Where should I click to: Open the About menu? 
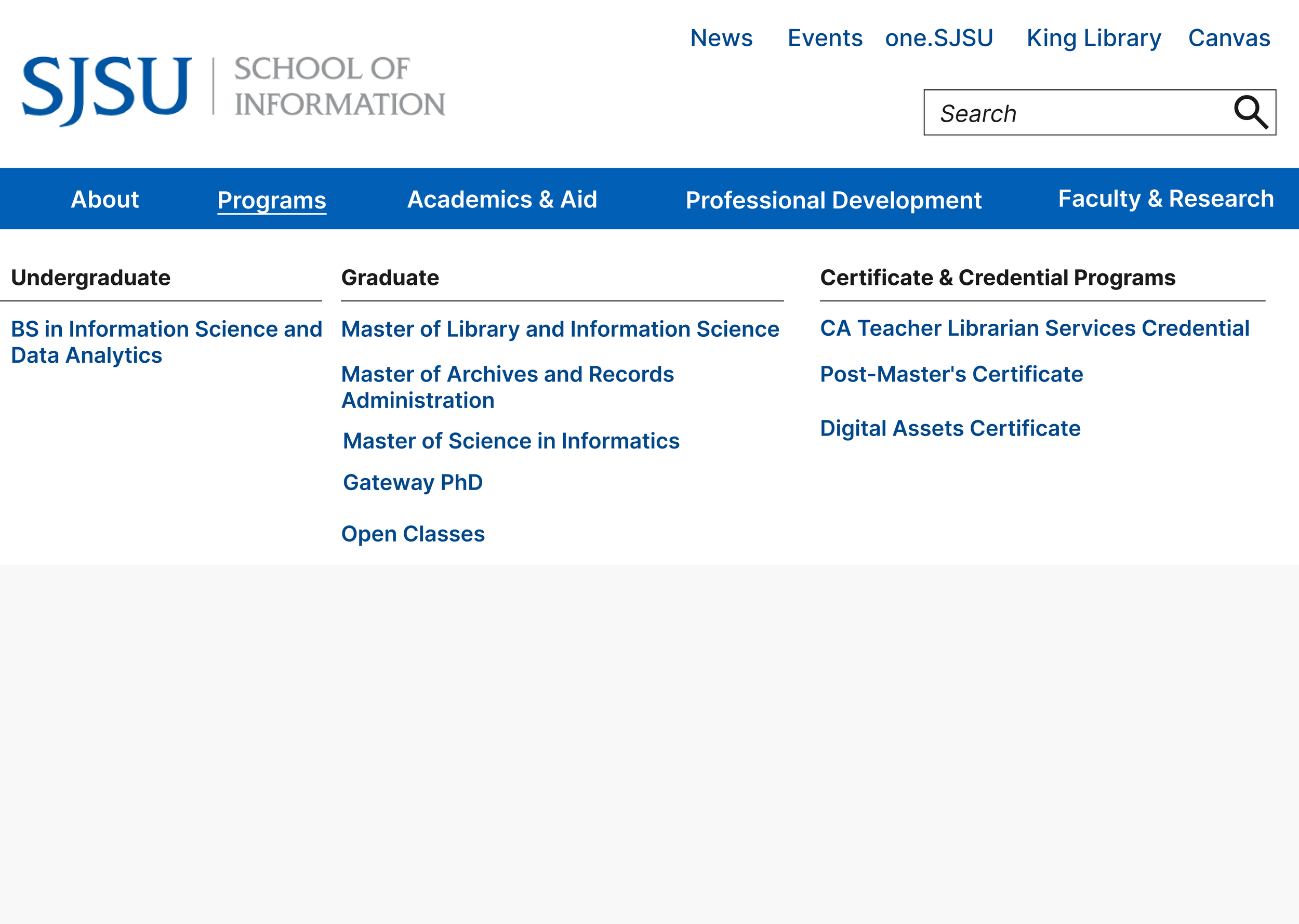[104, 199]
